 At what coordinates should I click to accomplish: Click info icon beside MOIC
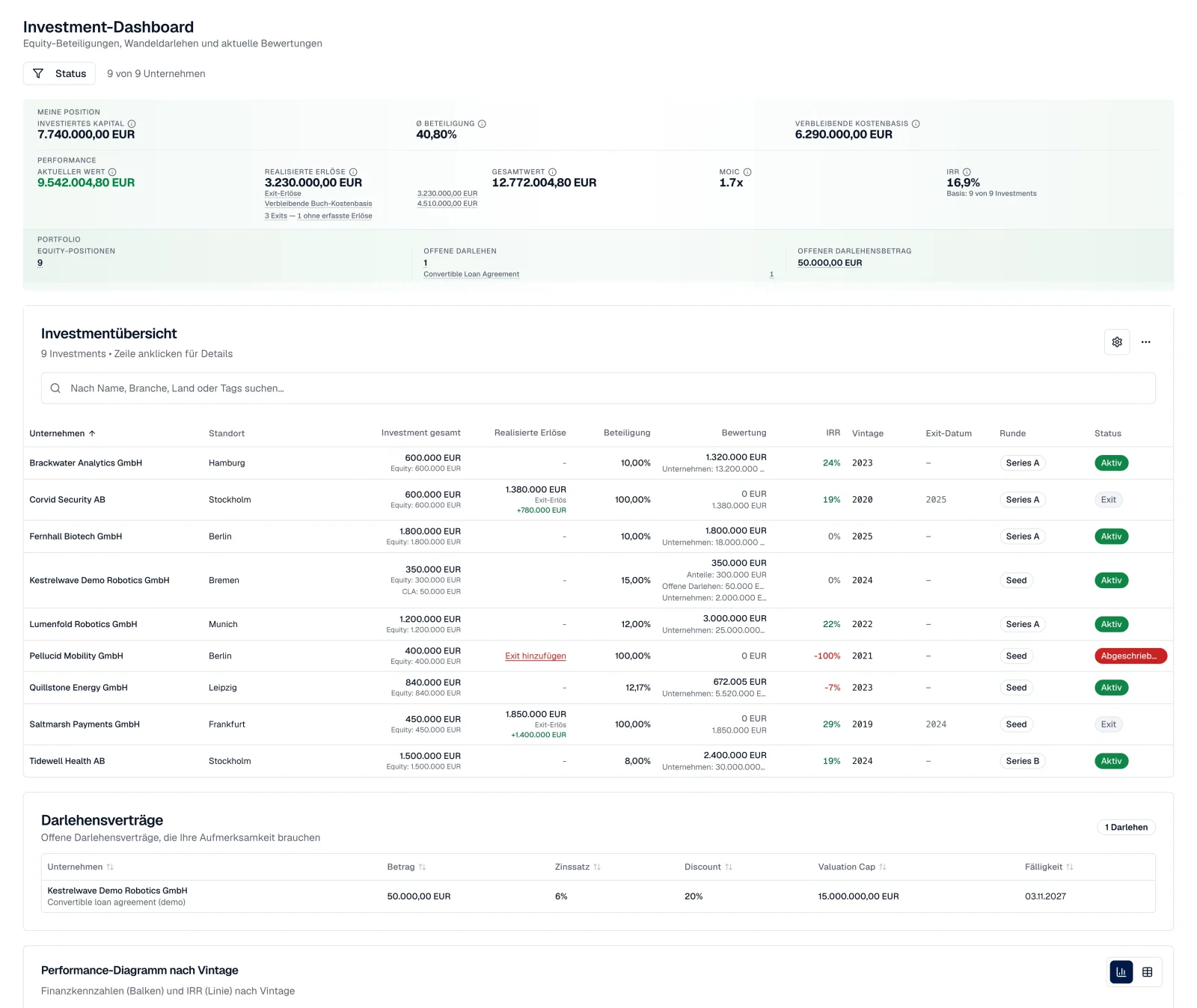click(747, 172)
